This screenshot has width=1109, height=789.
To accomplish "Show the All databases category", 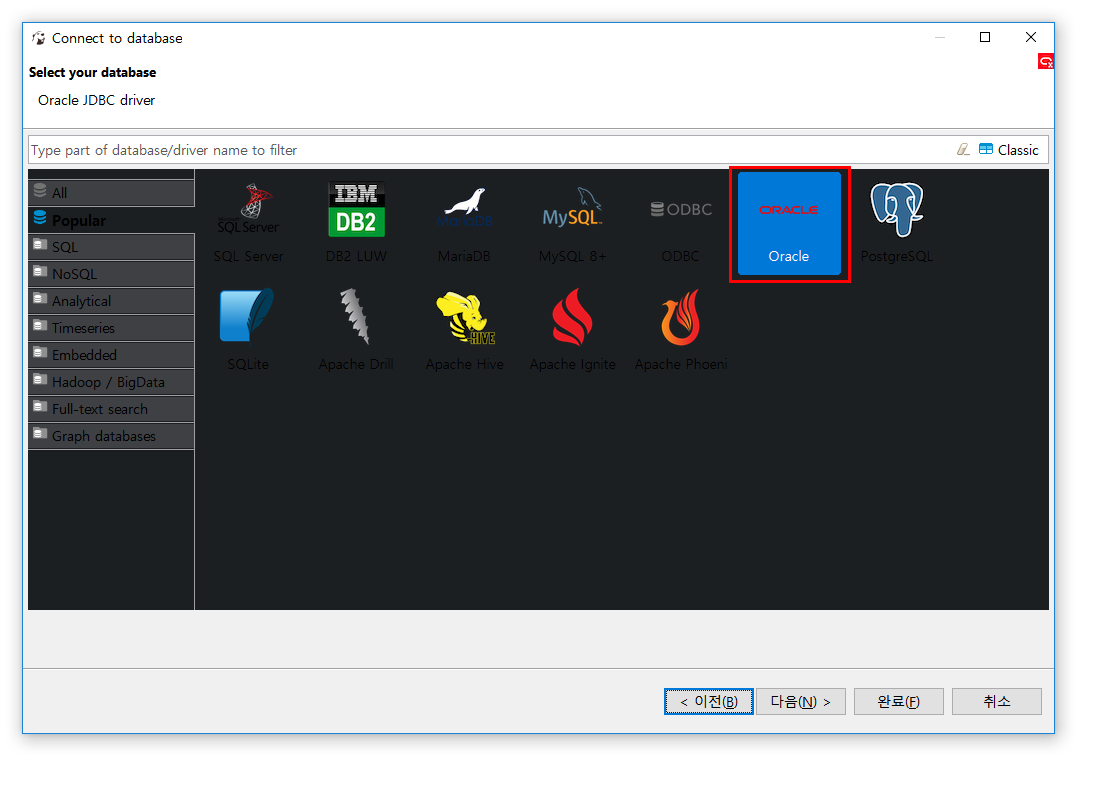I will pyautogui.click(x=111, y=193).
